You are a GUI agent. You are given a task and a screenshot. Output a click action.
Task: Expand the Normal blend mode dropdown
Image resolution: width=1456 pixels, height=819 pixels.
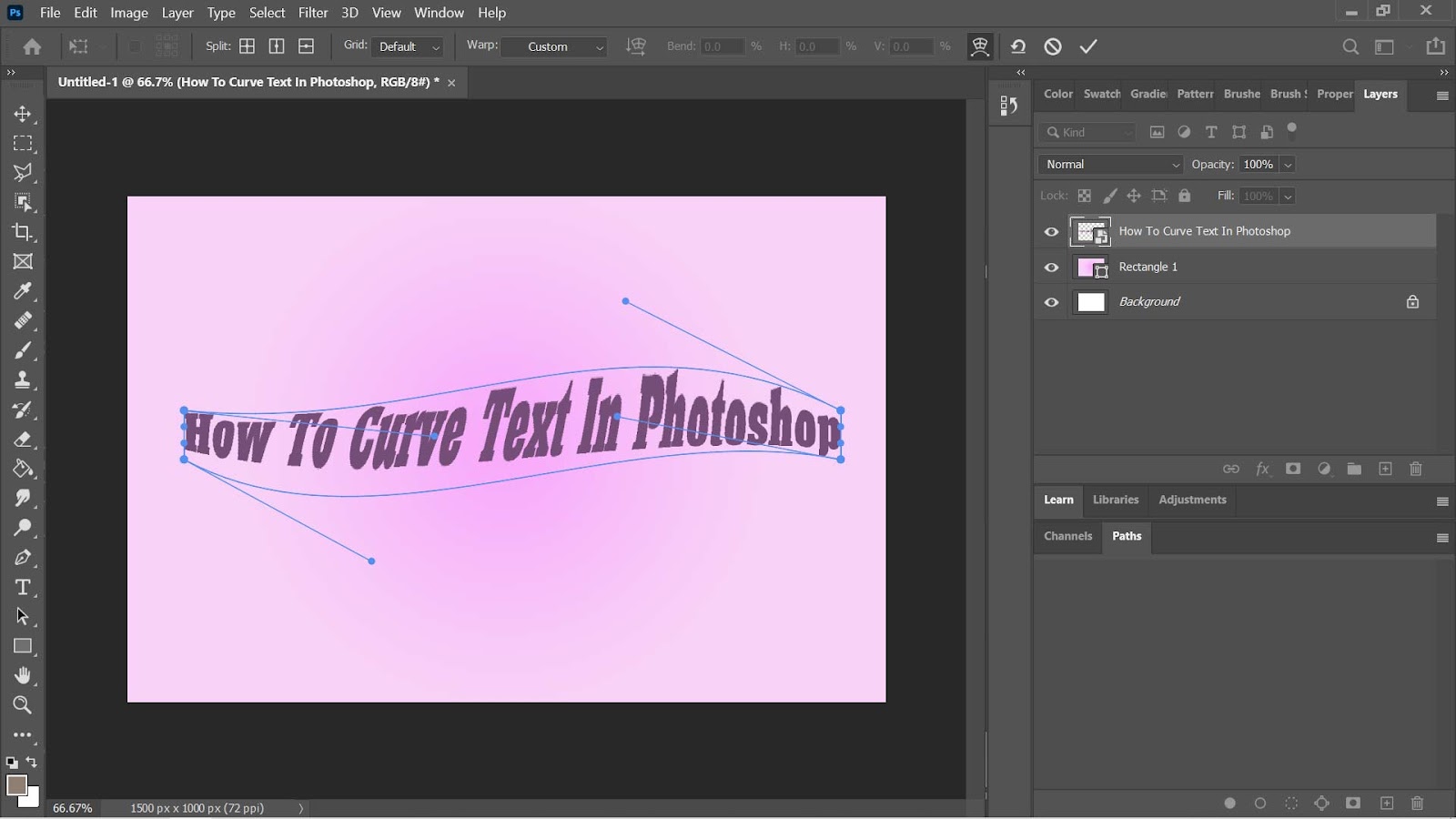click(1110, 165)
